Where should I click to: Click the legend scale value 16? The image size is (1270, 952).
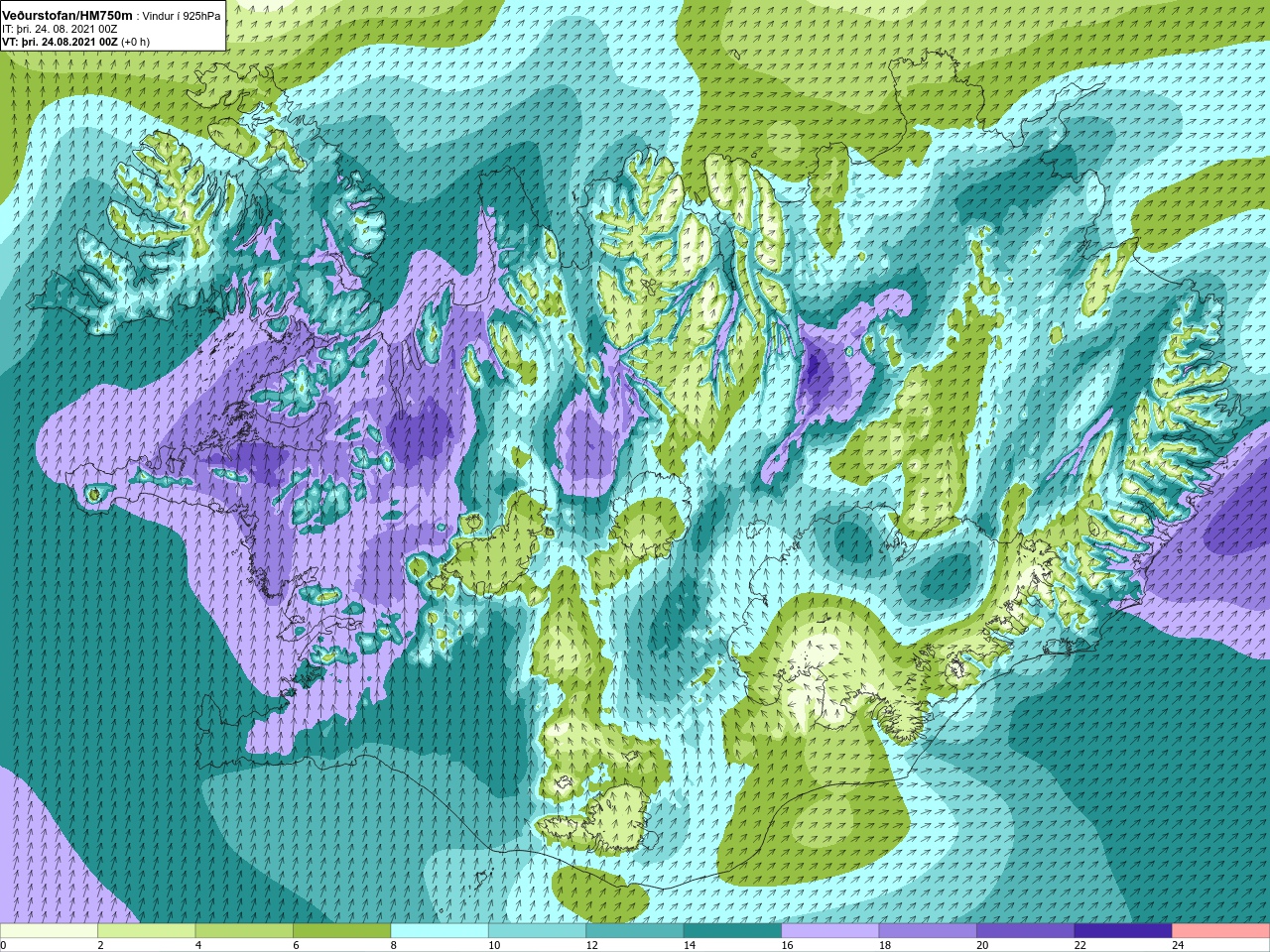tap(788, 945)
